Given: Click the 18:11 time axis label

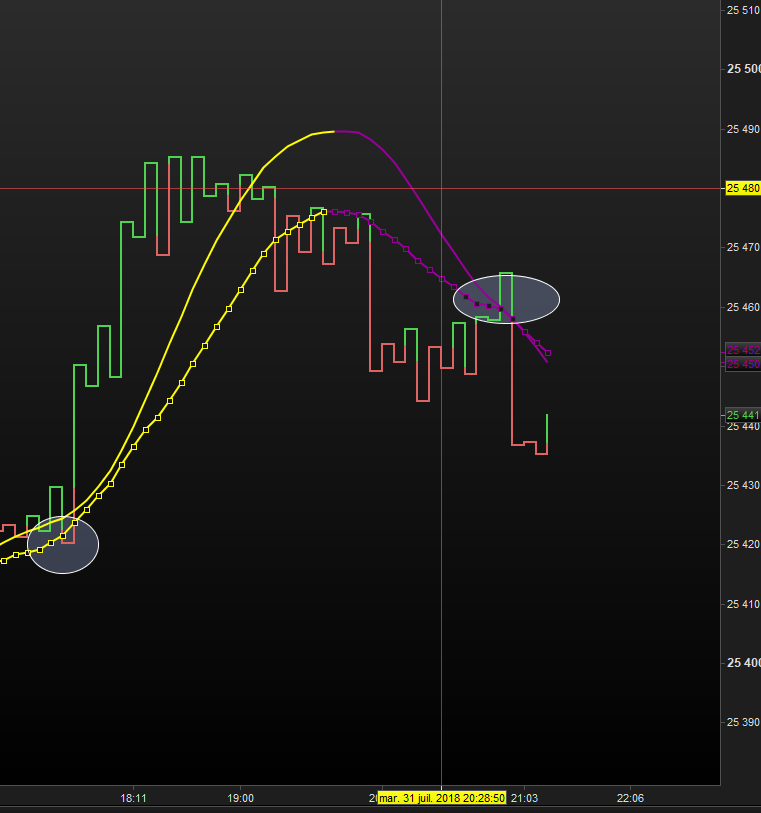Looking at the screenshot, I should pyautogui.click(x=134, y=798).
